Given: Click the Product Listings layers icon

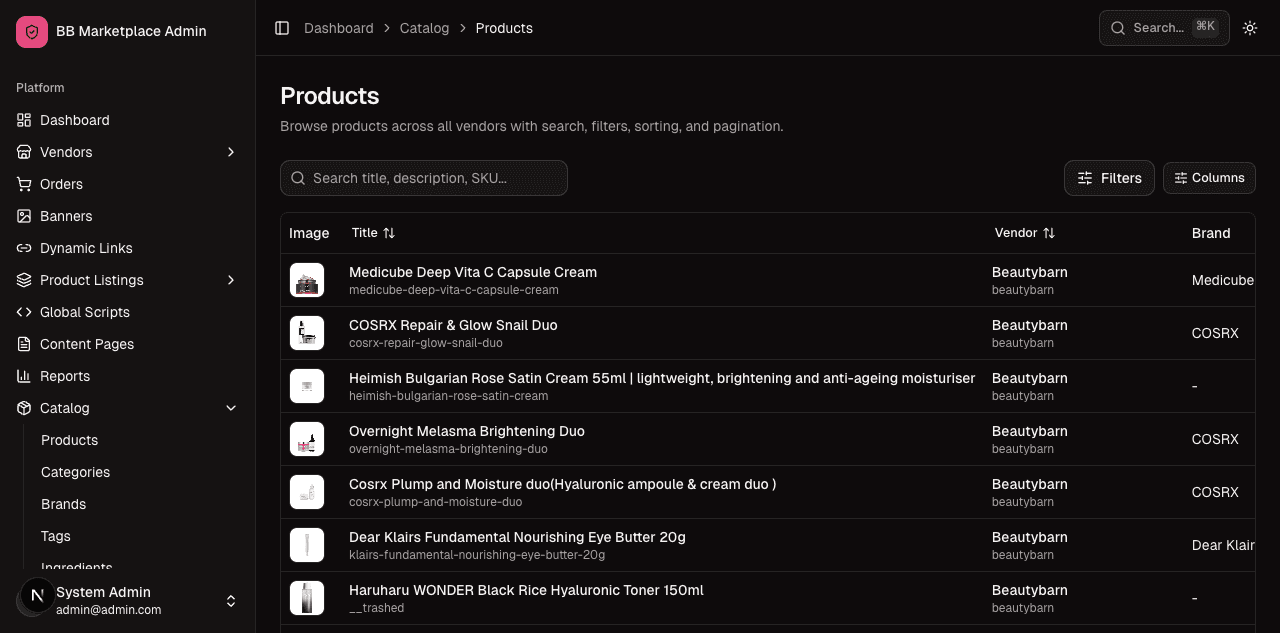Looking at the screenshot, I should pyautogui.click(x=24, y=280).
